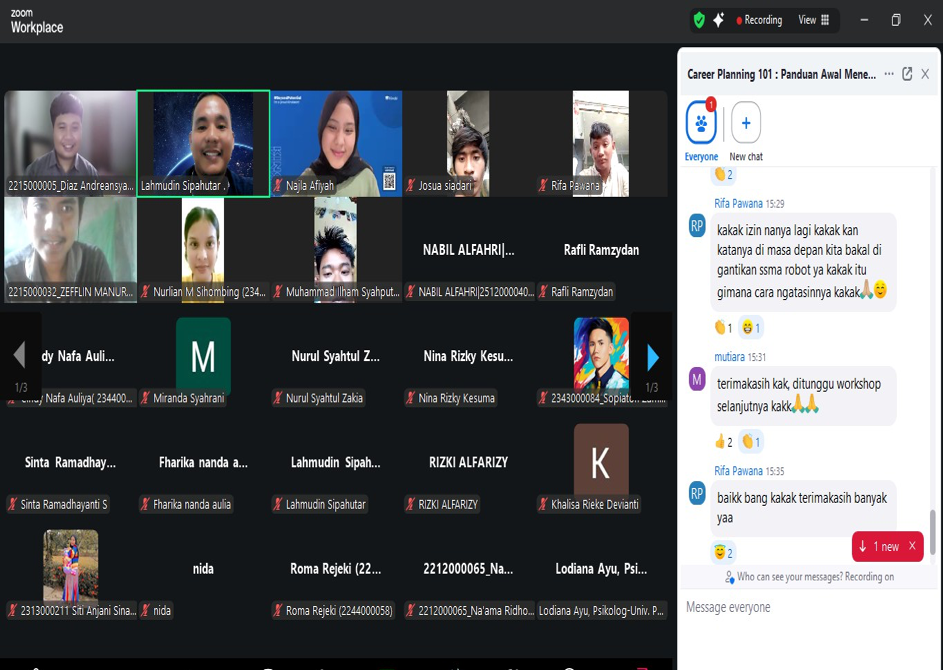Viewport: 943px width, 670px height.
Task: Jump to the 1 new message
Action: (x=879, y=547)
